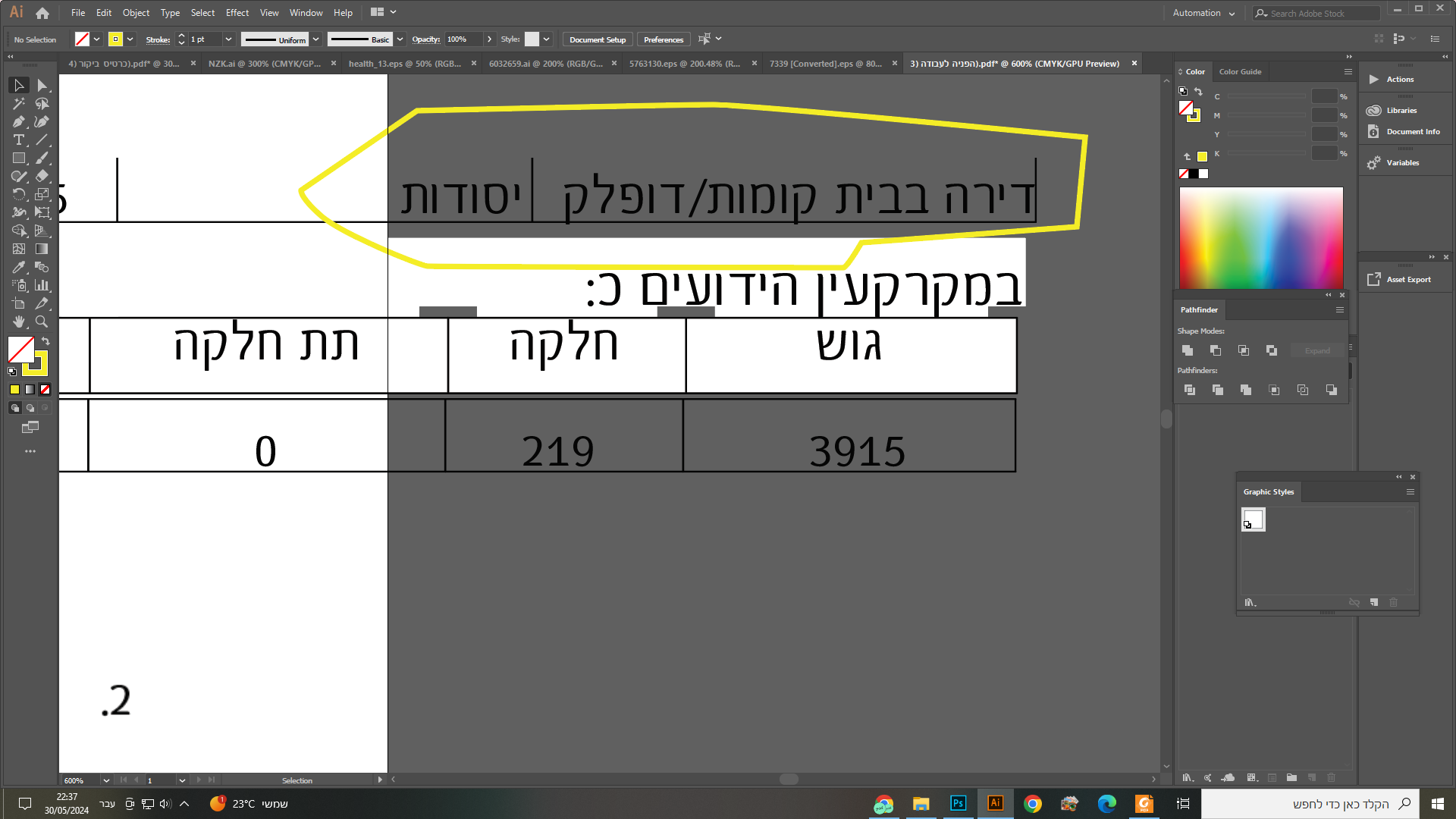Pick the Rotate tool
1456x819 pixels.
pos(18,194)
